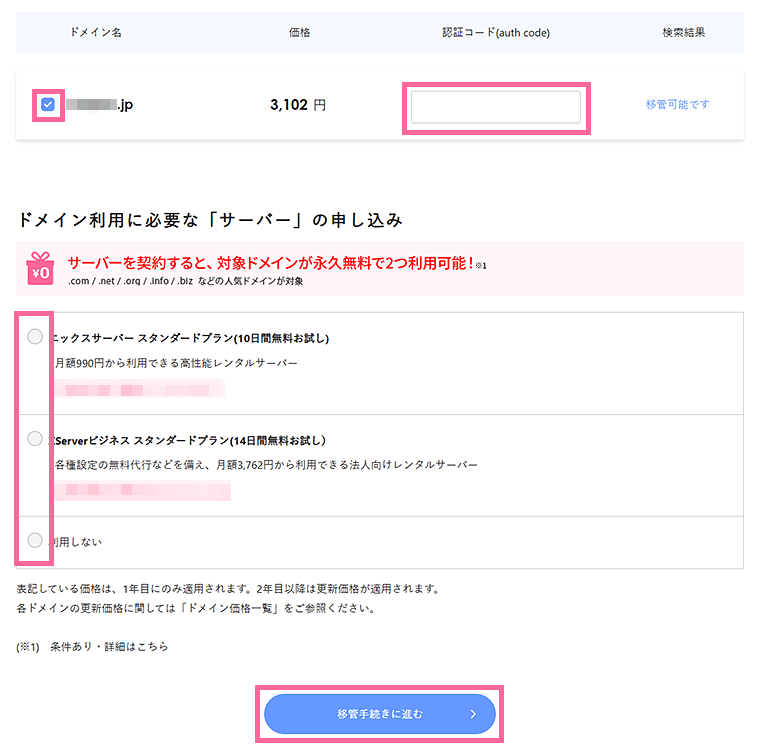Click the 月額990円 server description text
Viewport: 760px width, 749px height.
tap(175, 363)
